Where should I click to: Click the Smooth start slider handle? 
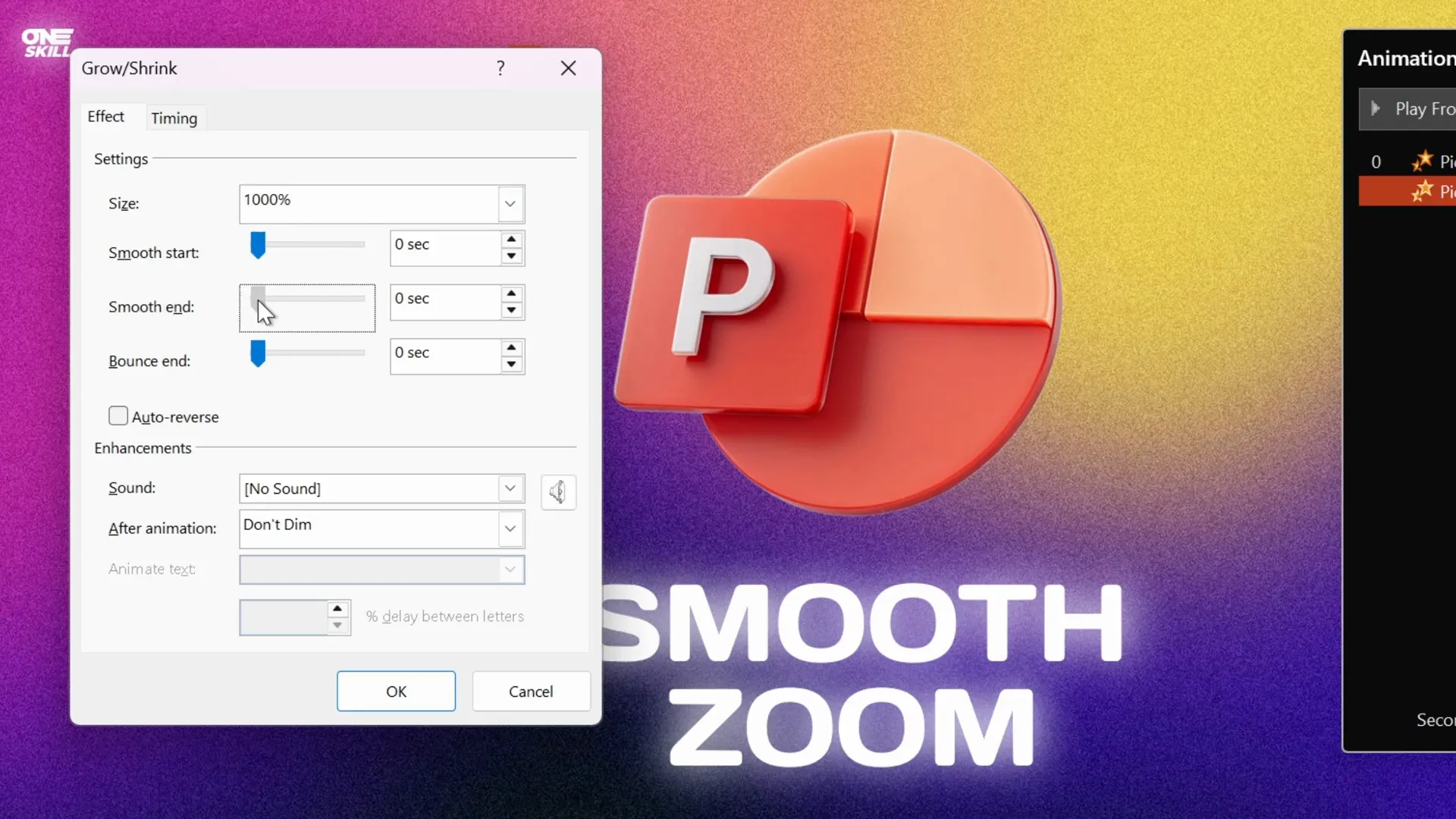point(258,245)
